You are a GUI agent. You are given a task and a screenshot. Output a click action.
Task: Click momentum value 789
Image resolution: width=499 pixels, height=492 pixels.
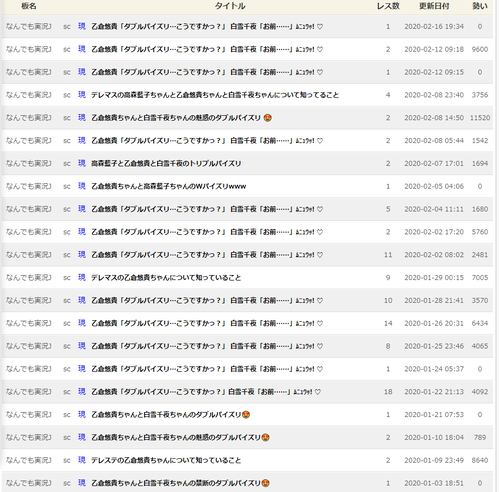tap(480, 437)
